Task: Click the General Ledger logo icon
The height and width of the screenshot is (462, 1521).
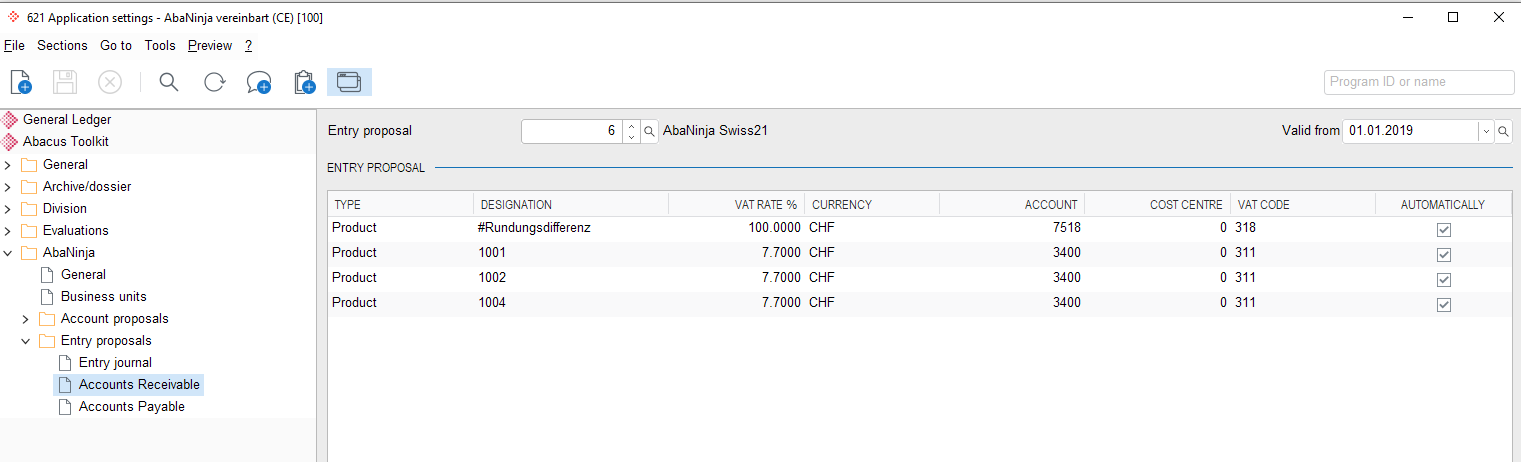Action: (x=11, y=120)
